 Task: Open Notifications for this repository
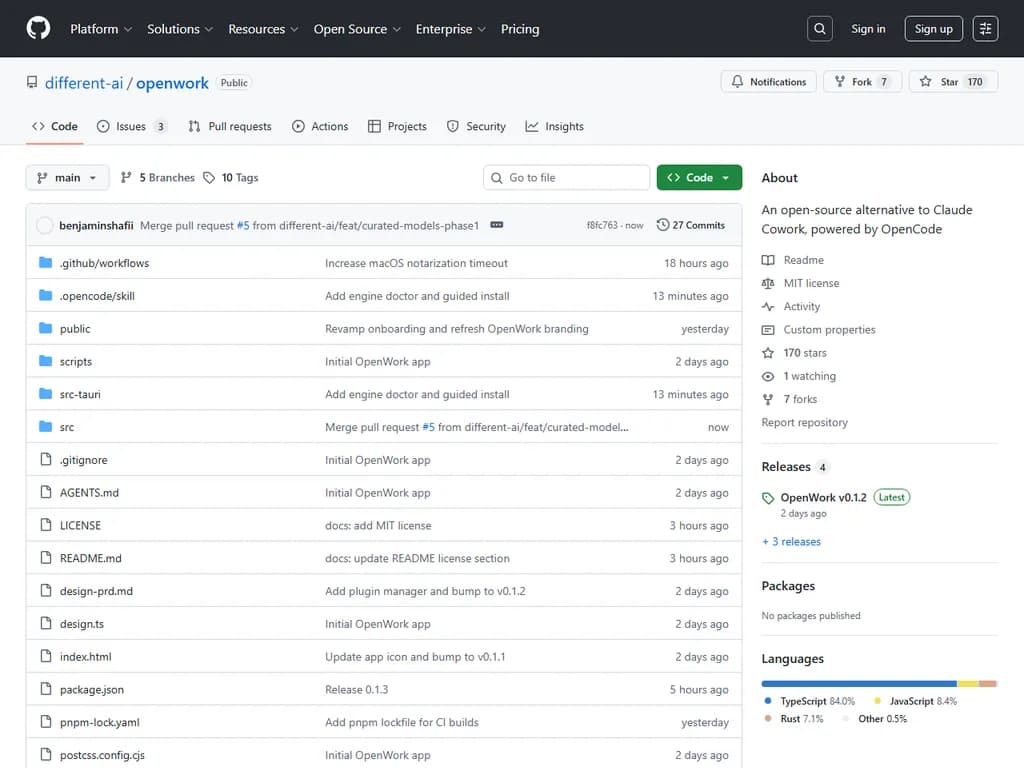click(768, 82)
